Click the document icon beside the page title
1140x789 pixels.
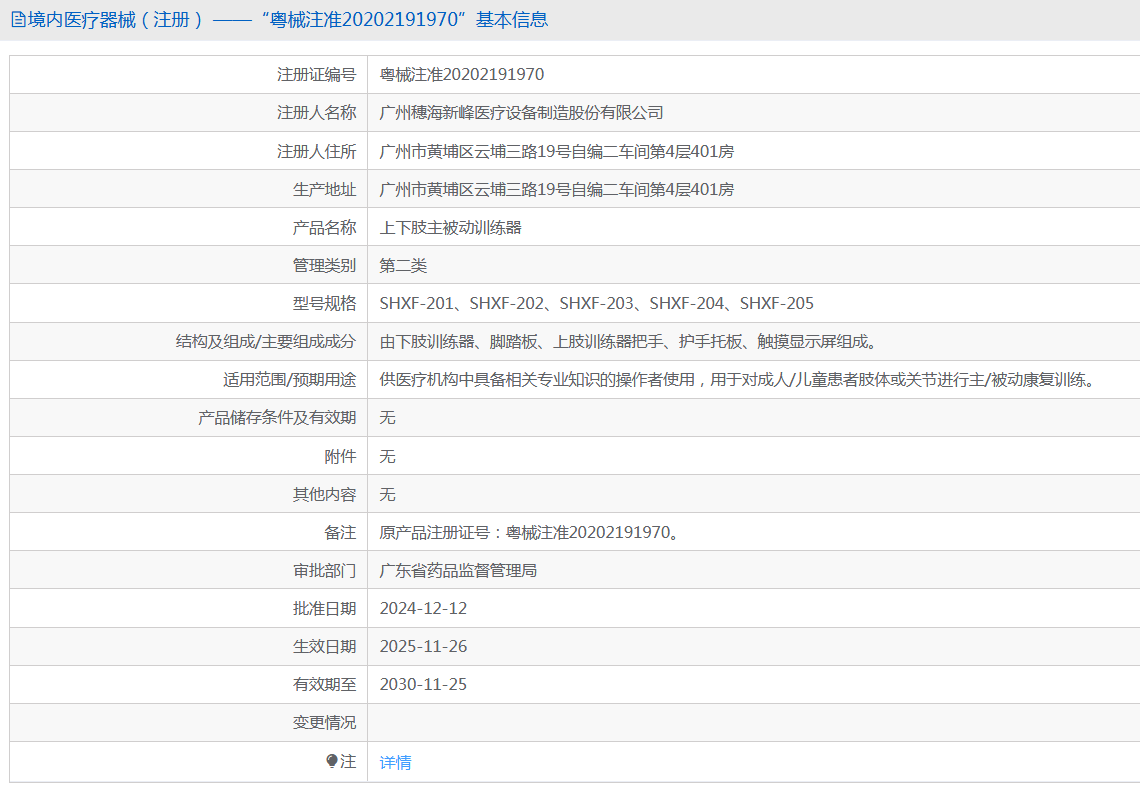pos(18,20)
